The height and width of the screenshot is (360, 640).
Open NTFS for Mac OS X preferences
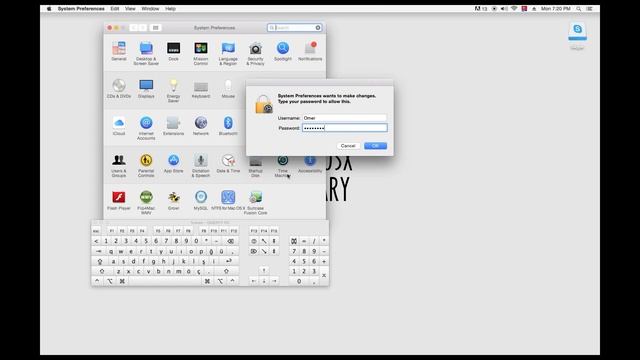point(228,200)
